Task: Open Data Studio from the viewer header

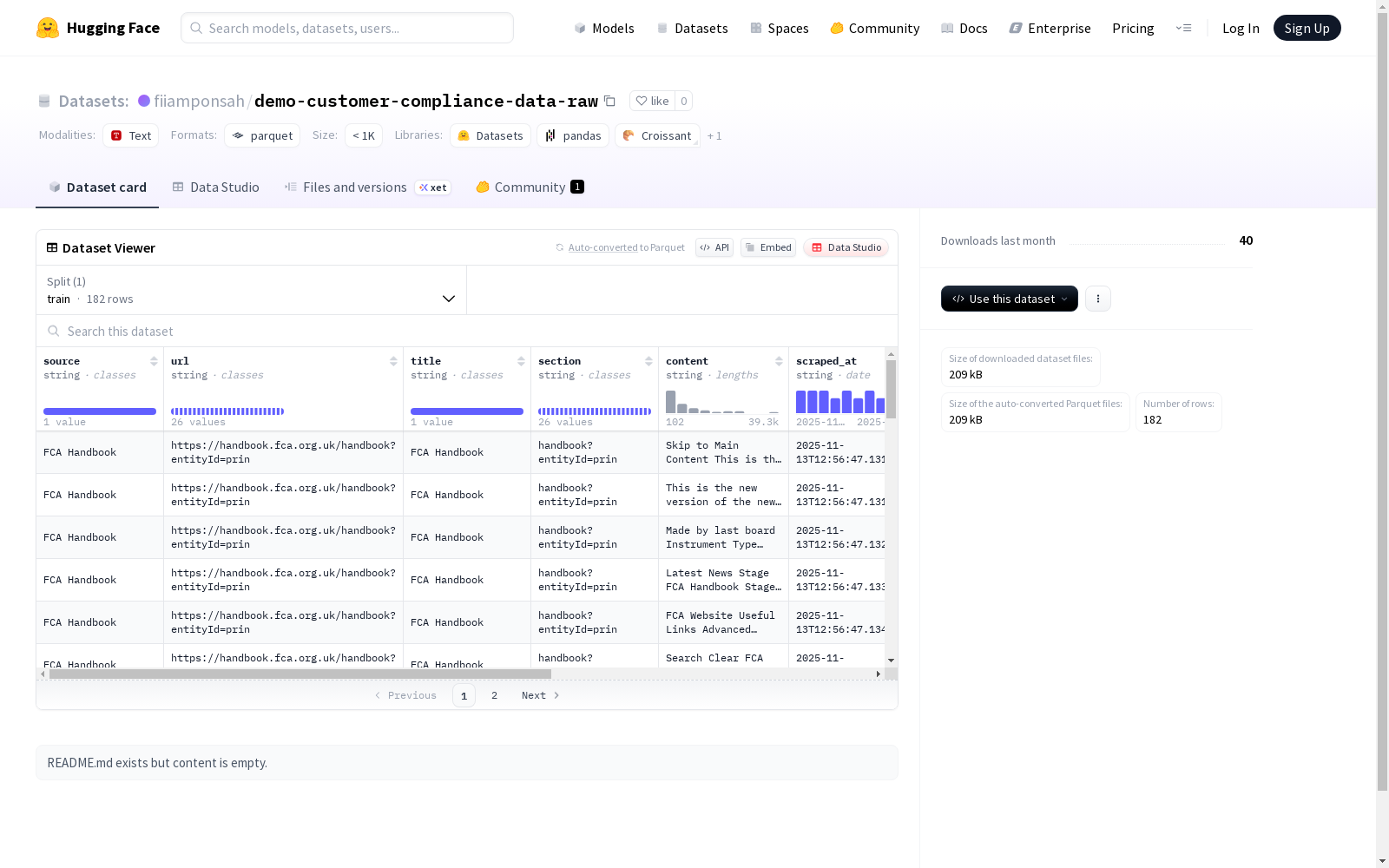Action: coord(846,247)
